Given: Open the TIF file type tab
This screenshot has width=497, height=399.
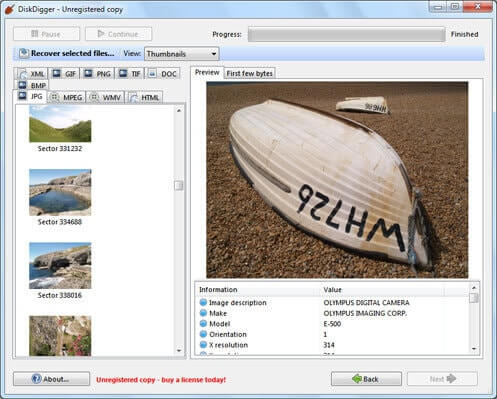Looking at the screenshot, I should point(130,73).
